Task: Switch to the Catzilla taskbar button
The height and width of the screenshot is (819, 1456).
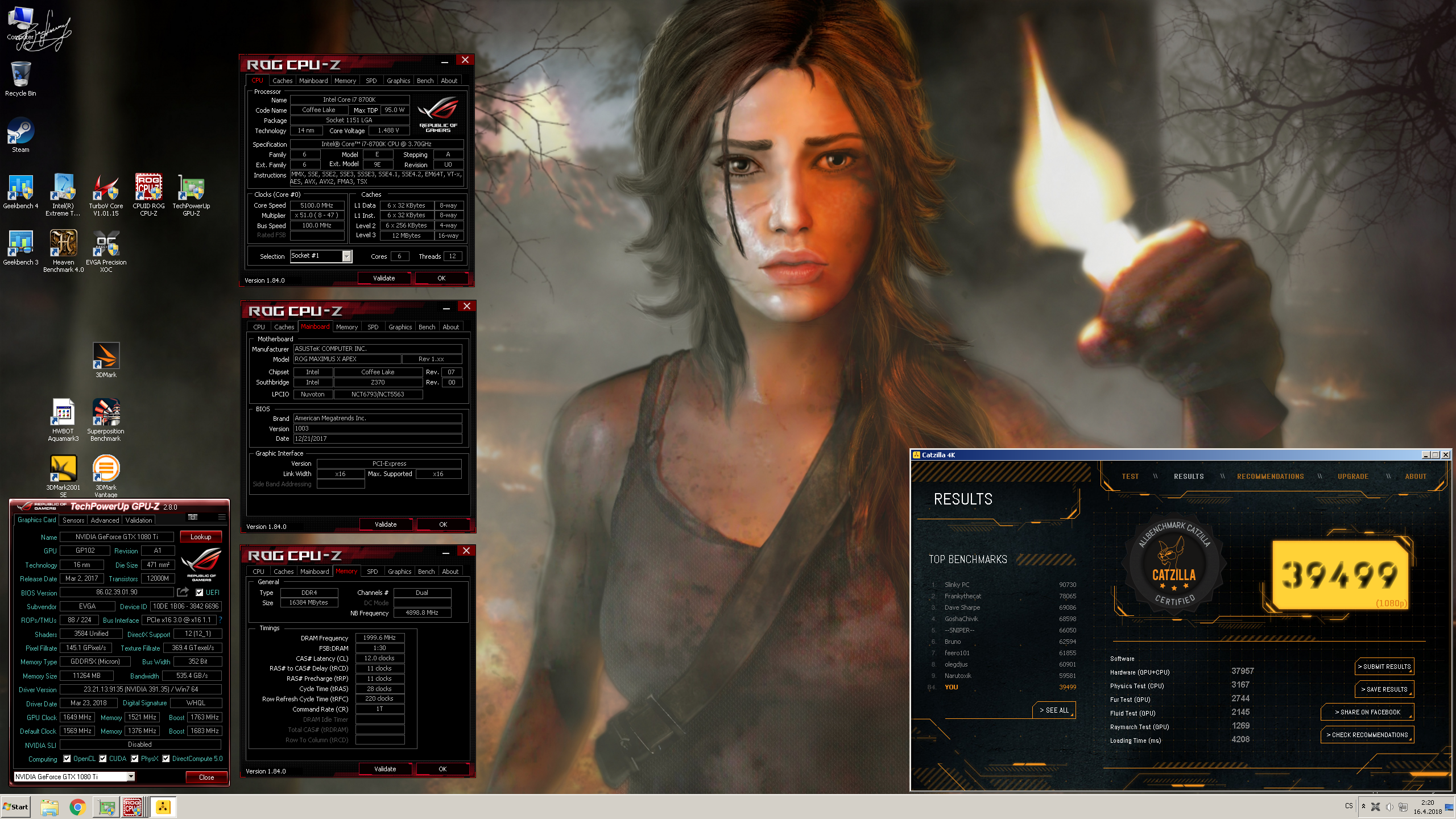Action: click(163, 807)
